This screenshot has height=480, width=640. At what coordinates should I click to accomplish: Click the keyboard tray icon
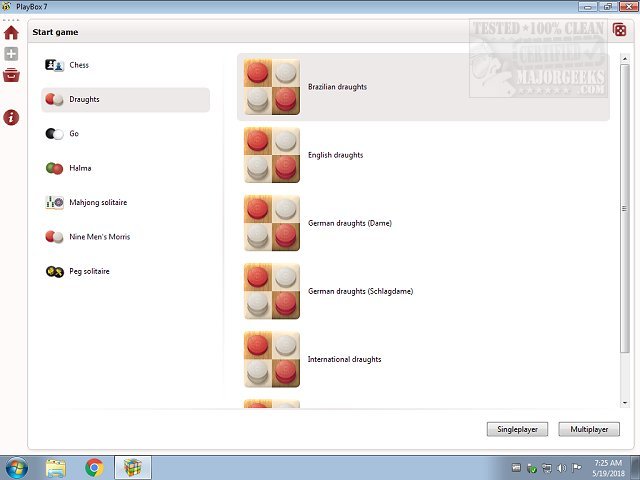point(516,468)
